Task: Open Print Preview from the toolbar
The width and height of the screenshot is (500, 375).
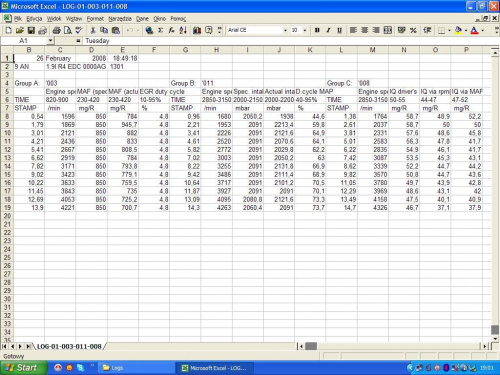Action: (x=68, y=30)
